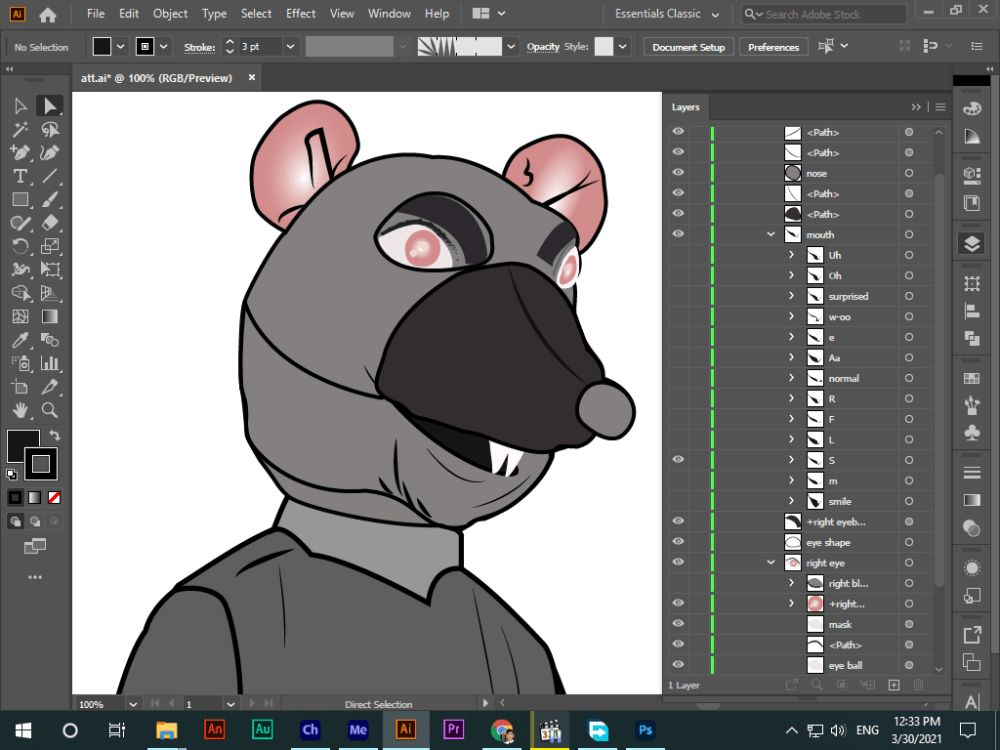The width and height of the screenshot is (1000, 750).
Task: Pick the Eyedropper tool
Action: pyautogui.click(x=20, y=340)
